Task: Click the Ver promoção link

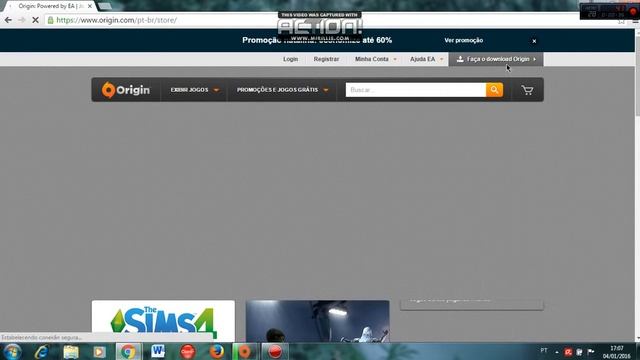Action: click(464, 40)
